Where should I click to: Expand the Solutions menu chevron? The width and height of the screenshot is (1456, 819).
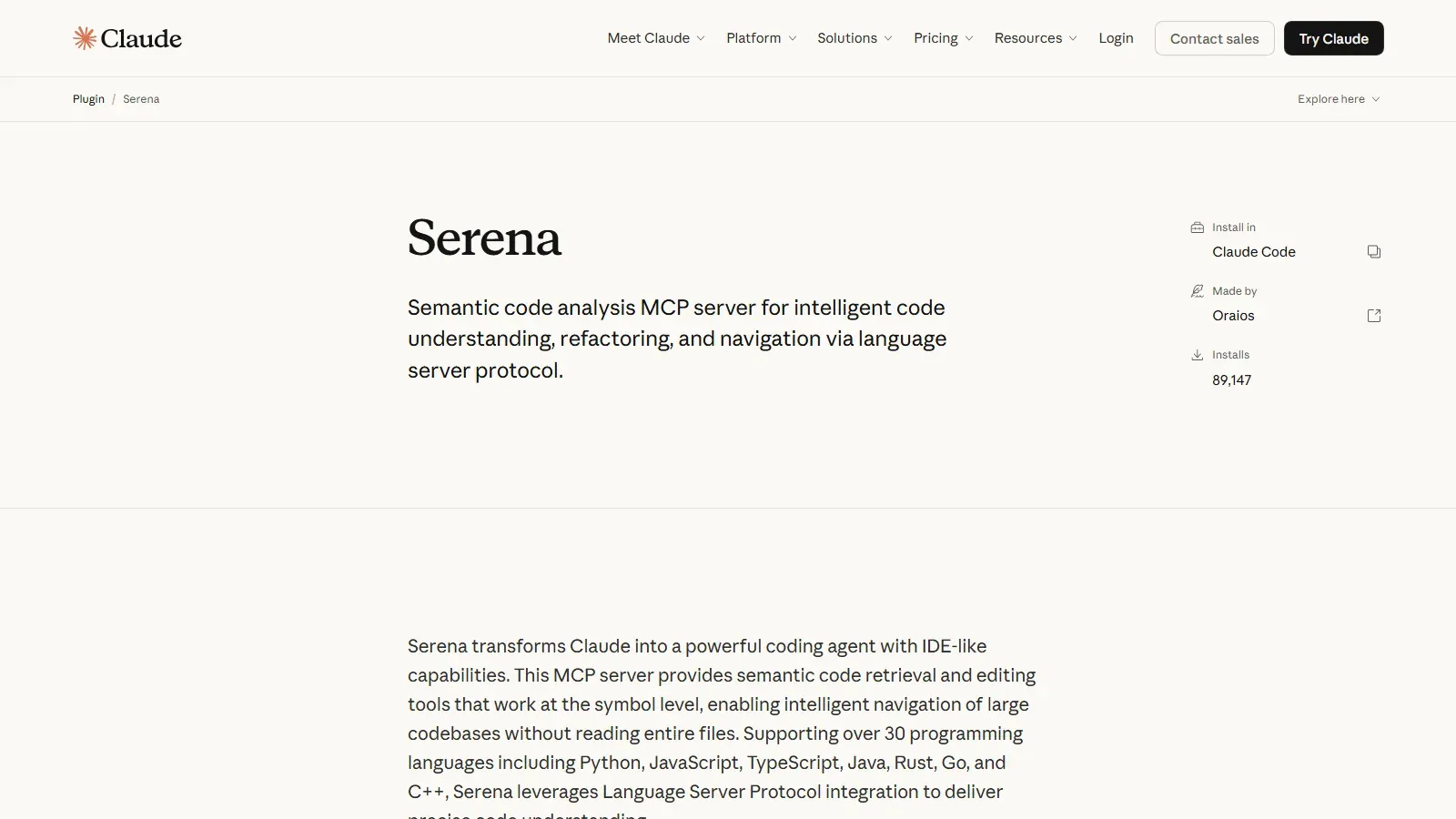coord(888,38)
